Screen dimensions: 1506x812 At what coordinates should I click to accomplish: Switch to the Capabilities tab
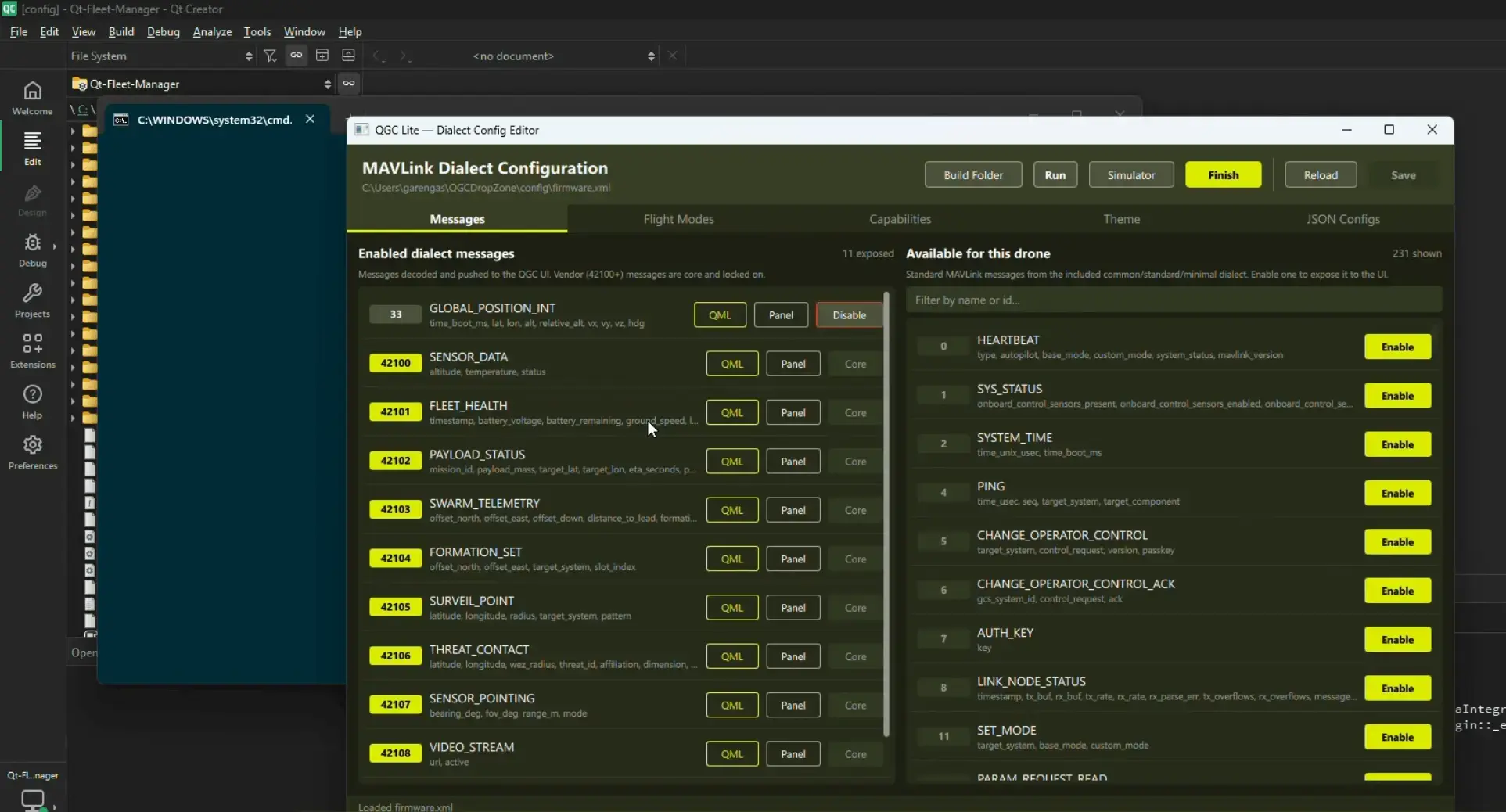click(x=900, y=219)
